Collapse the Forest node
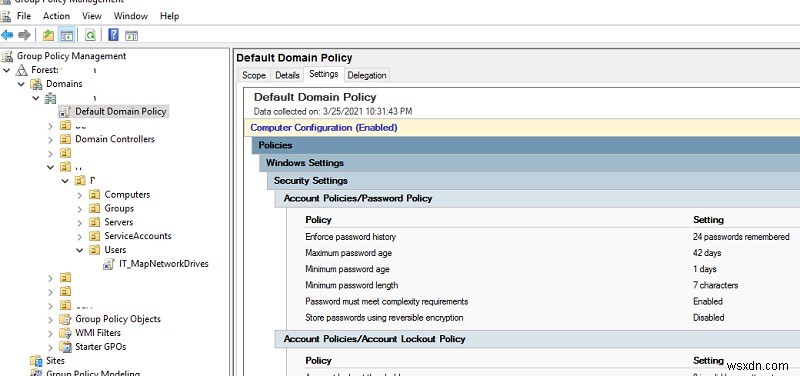Screen dimensions: 800x376 click(7, 70)
